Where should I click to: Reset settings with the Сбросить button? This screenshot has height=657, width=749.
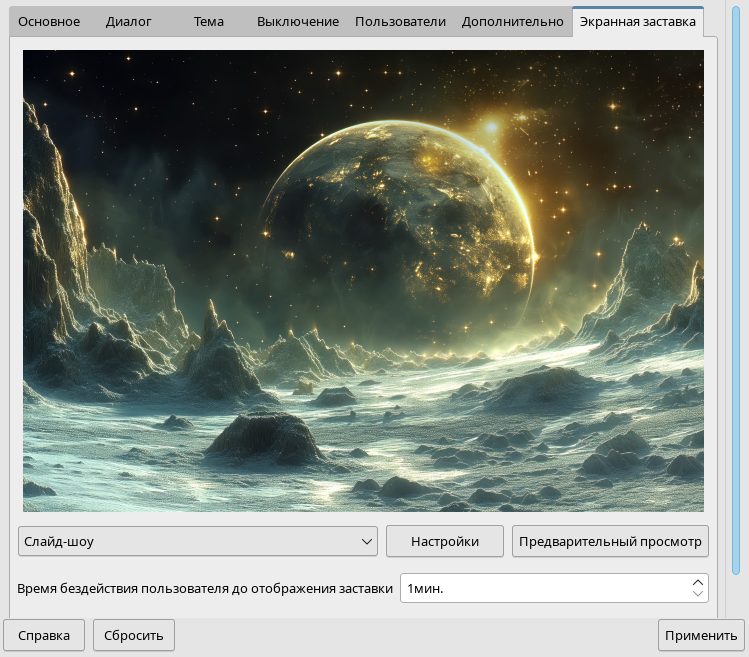(134, 635)
